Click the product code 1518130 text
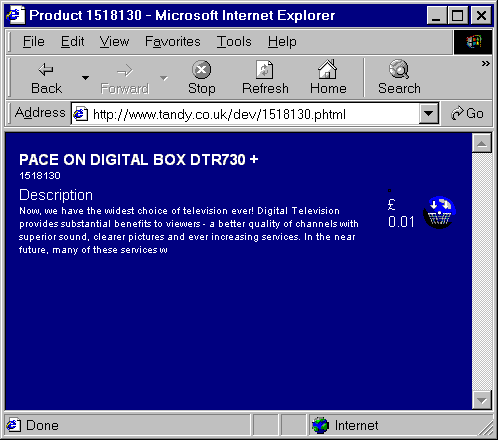The image size is (498, 440). coord(40,176)
